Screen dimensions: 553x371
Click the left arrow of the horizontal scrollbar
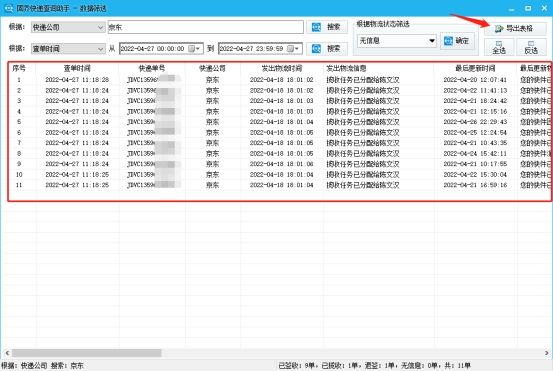point(7,353)
